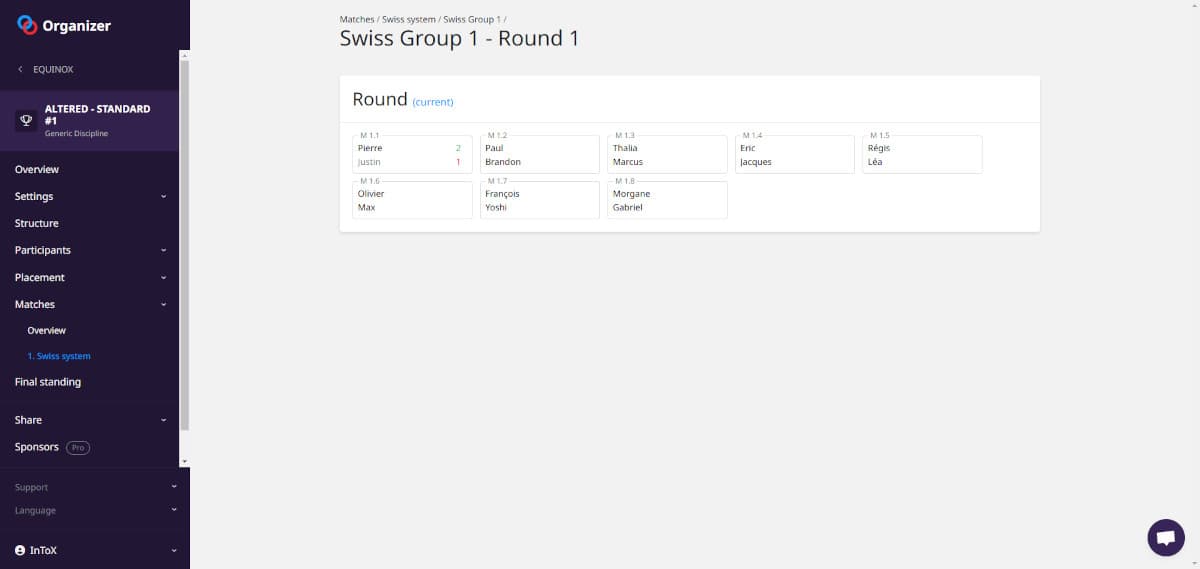Screen dimensions: 1200x569
Task: Open the Language dropdown
Action: pos(174,510)
